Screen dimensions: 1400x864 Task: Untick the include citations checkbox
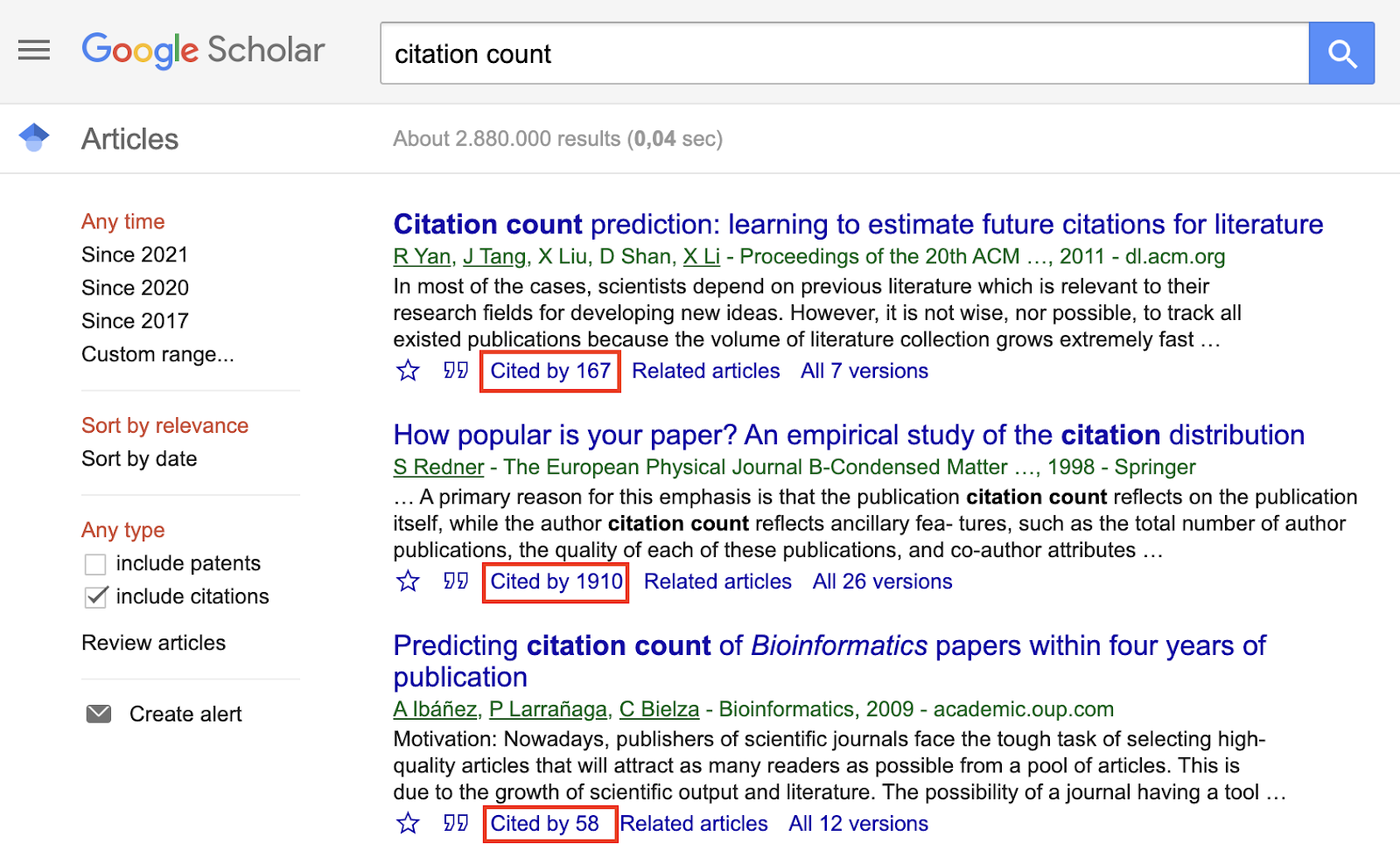(x=95, y=596)
